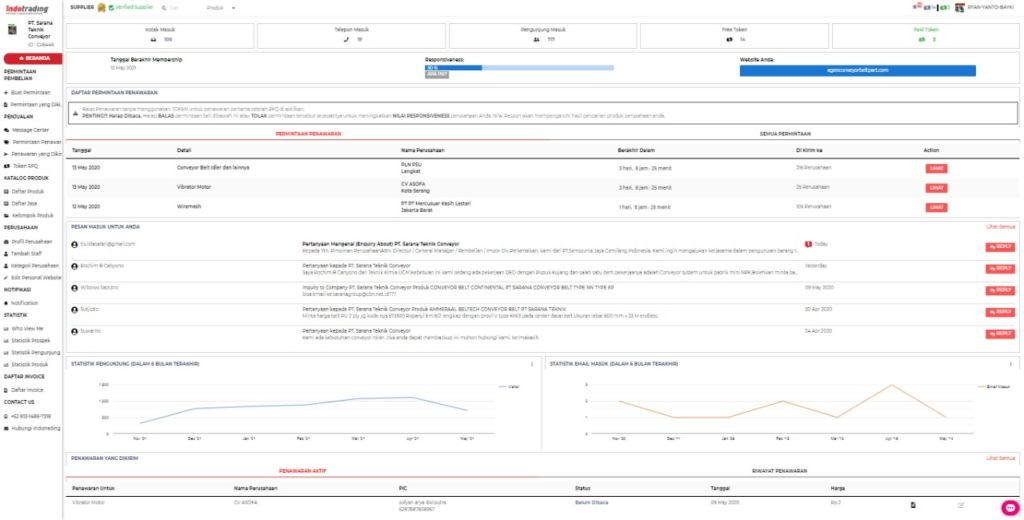The image size is (1024, 520).
Task: Click the Responsiveness progress bar
Action: pos(519,67)
